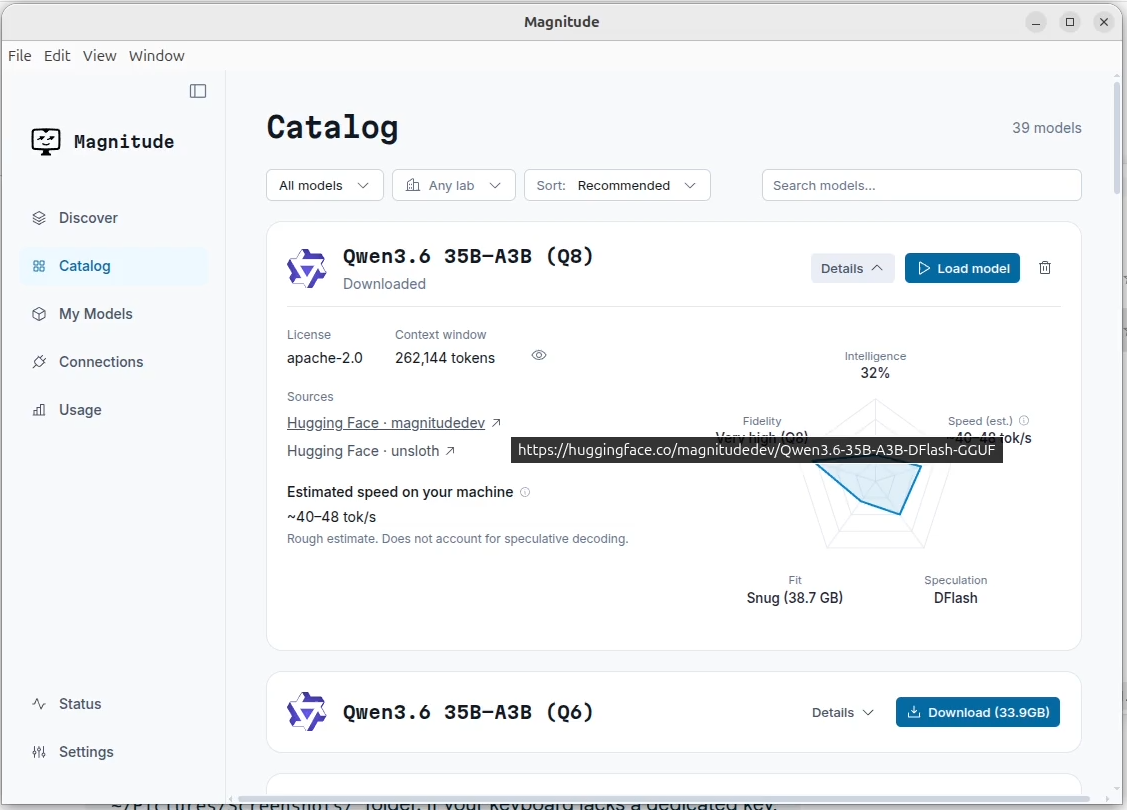Collapse Details on the Q8 model card

(852, 268)
